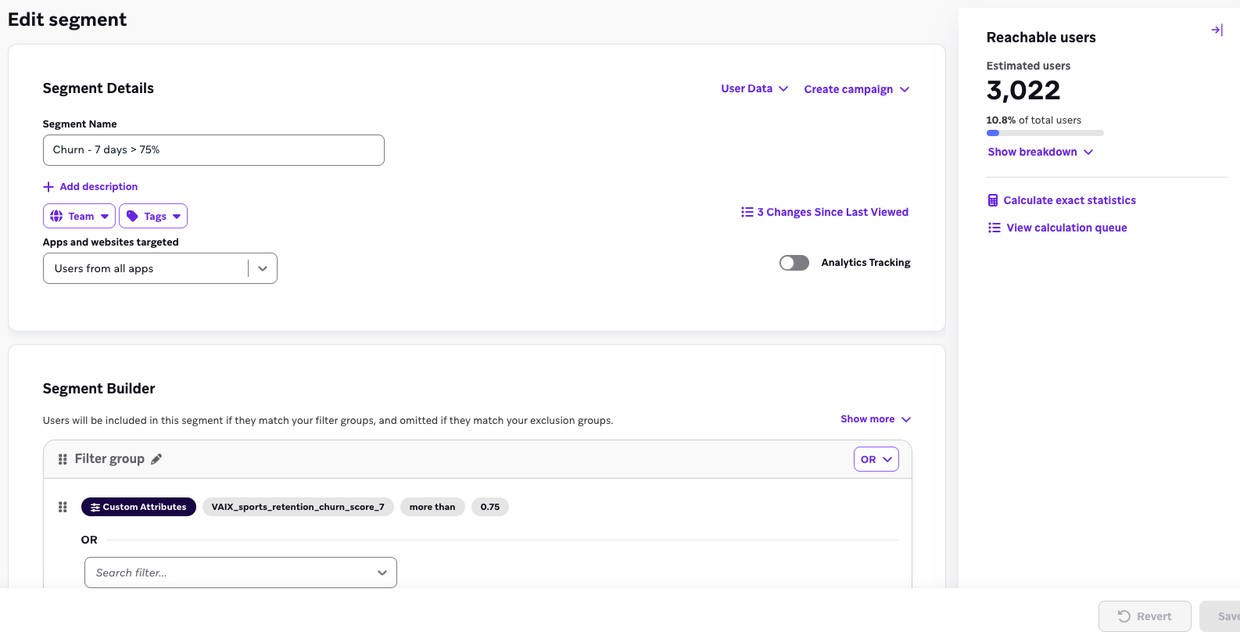Click the list icon beside 3 Changes
Viewport: 1240px width, 639px height.
[x=747, y=212]
